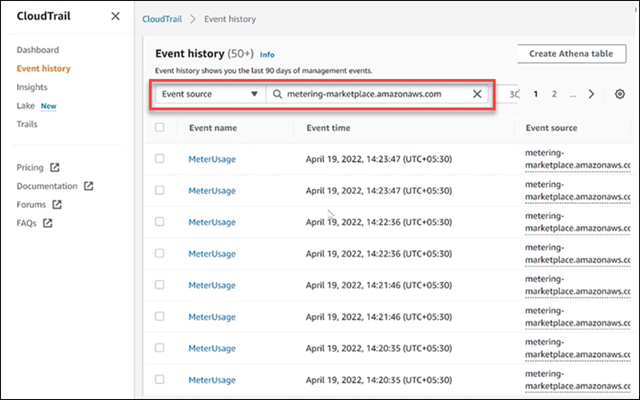The width and height of the screenshot is (640, 400).
Task: Select the first 14:20:35 MeterUsage event
Action: pyautogui.click(x=160, y=348)
